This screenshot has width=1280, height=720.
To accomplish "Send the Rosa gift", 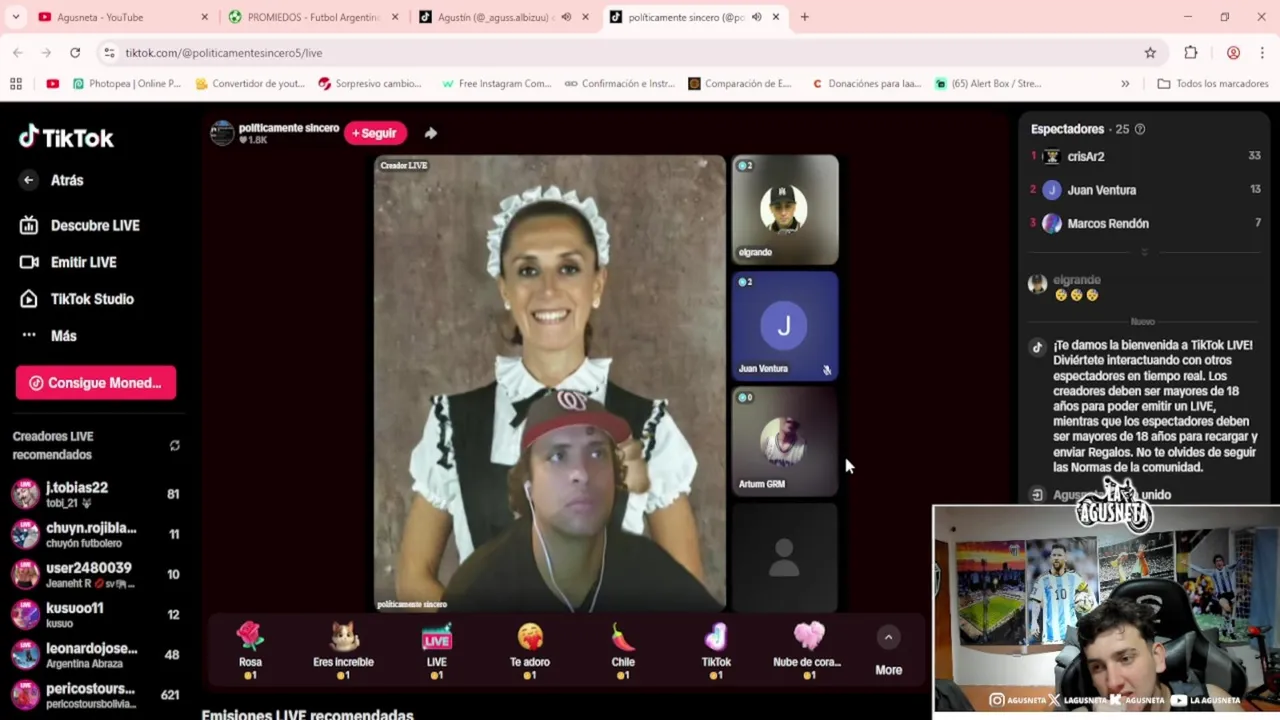I will click(x=250, y=650).
